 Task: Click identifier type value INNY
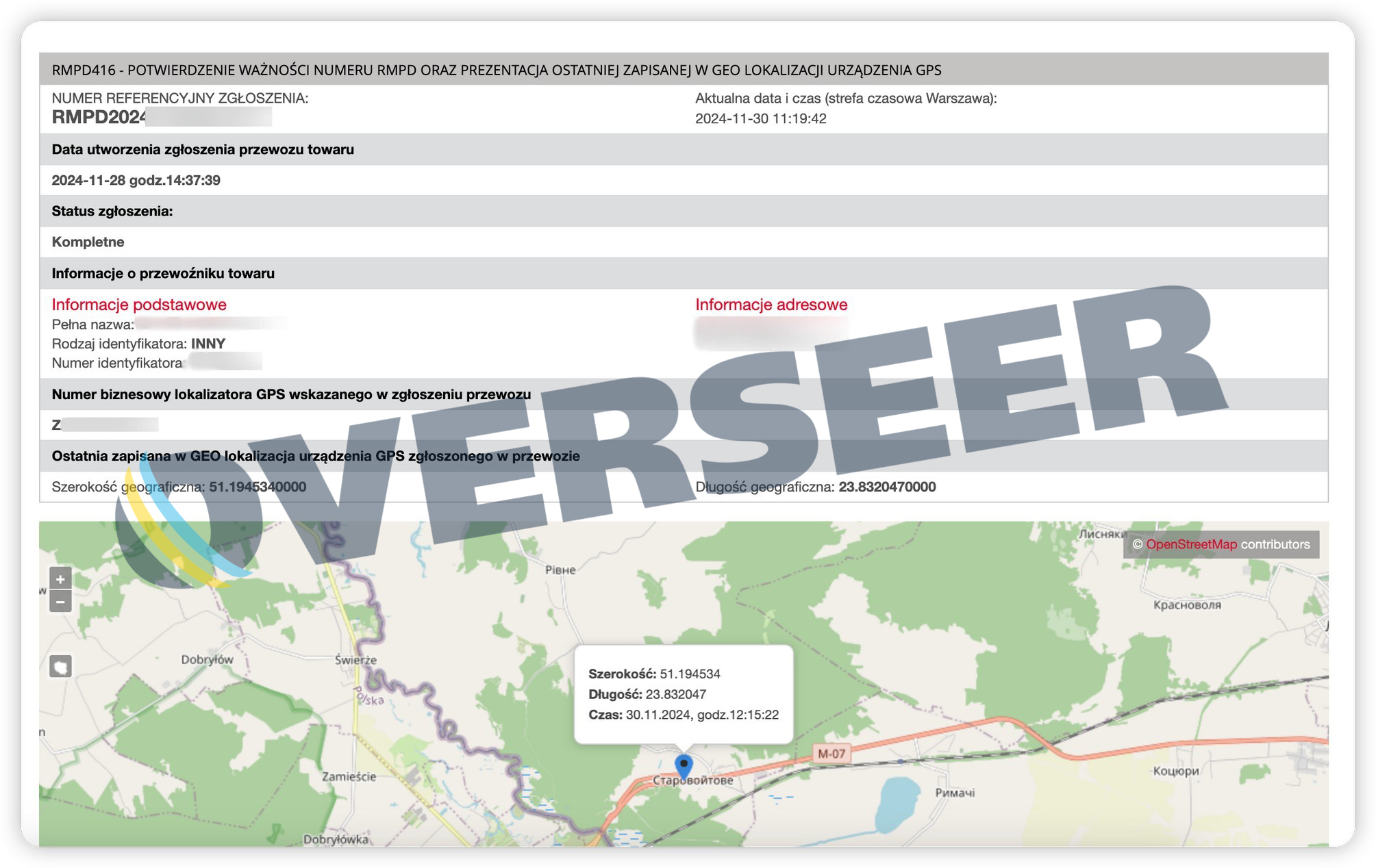tap(208, 344)
